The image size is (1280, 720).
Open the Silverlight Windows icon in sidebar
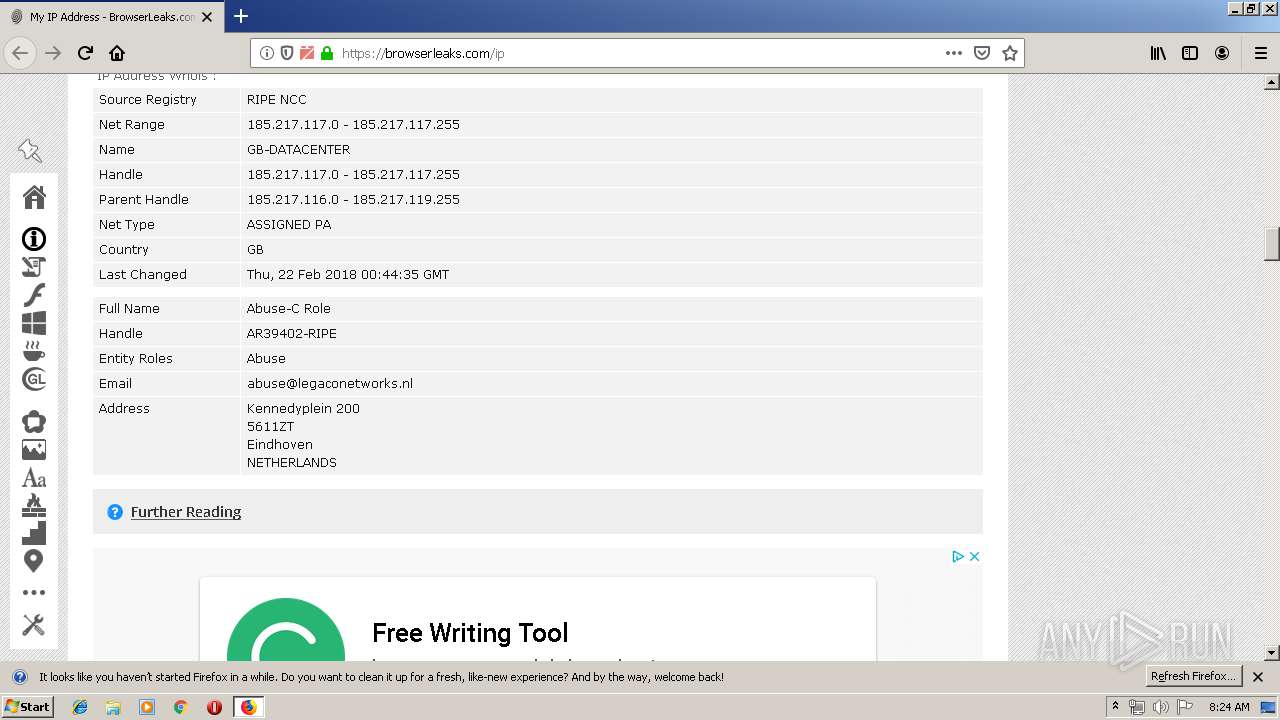coord(34,323)
